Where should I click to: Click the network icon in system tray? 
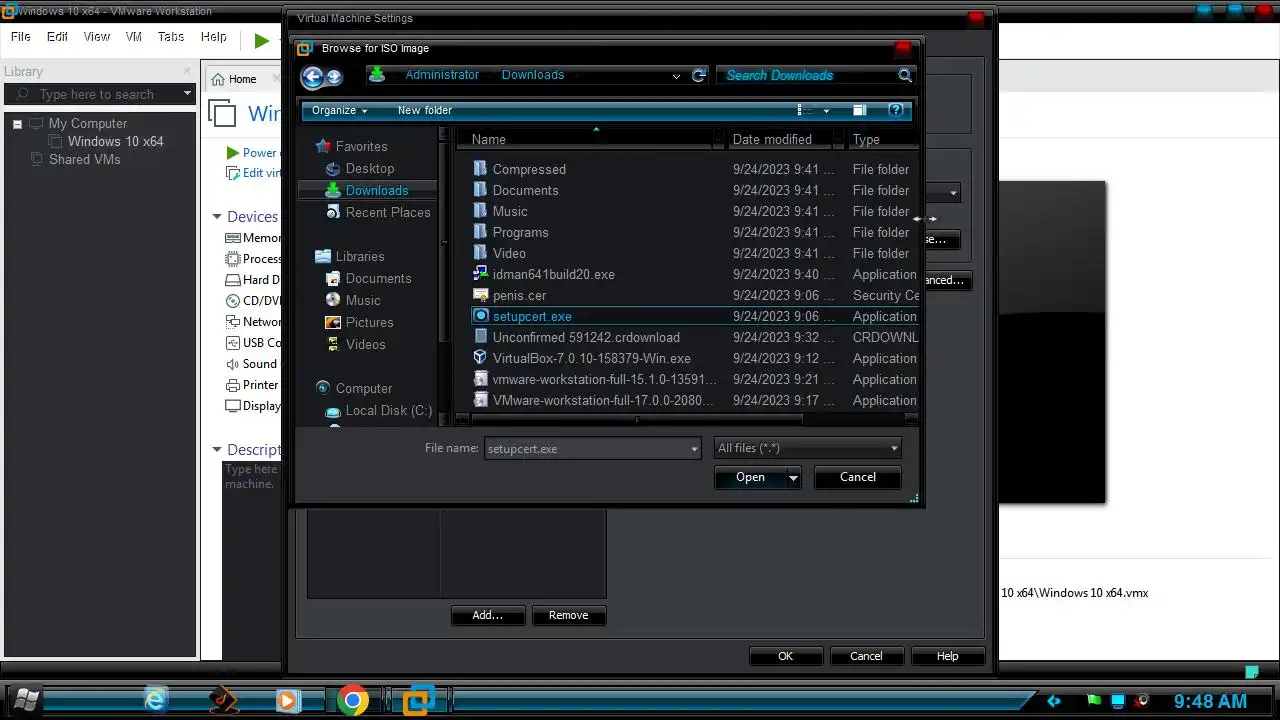point(1119,701)
